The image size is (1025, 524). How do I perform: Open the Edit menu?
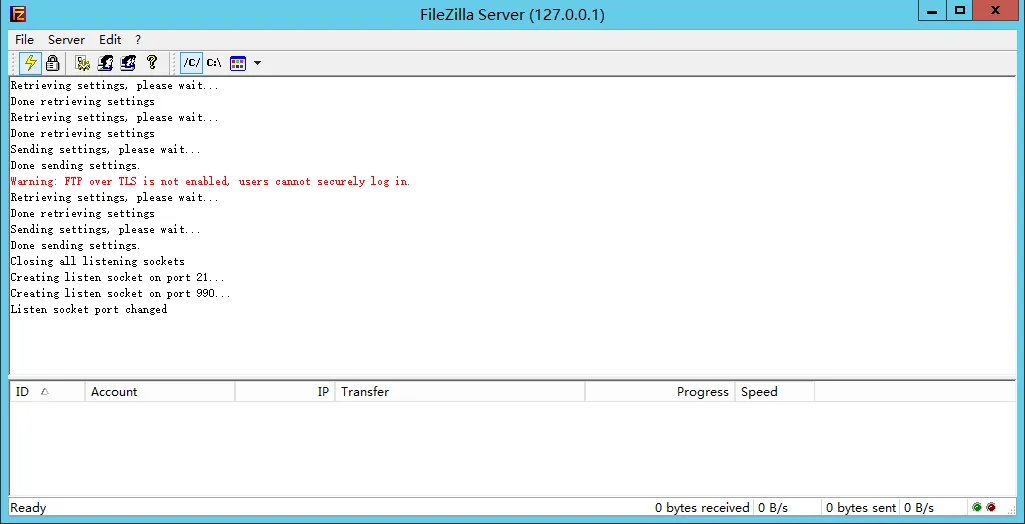click(110, 40)
